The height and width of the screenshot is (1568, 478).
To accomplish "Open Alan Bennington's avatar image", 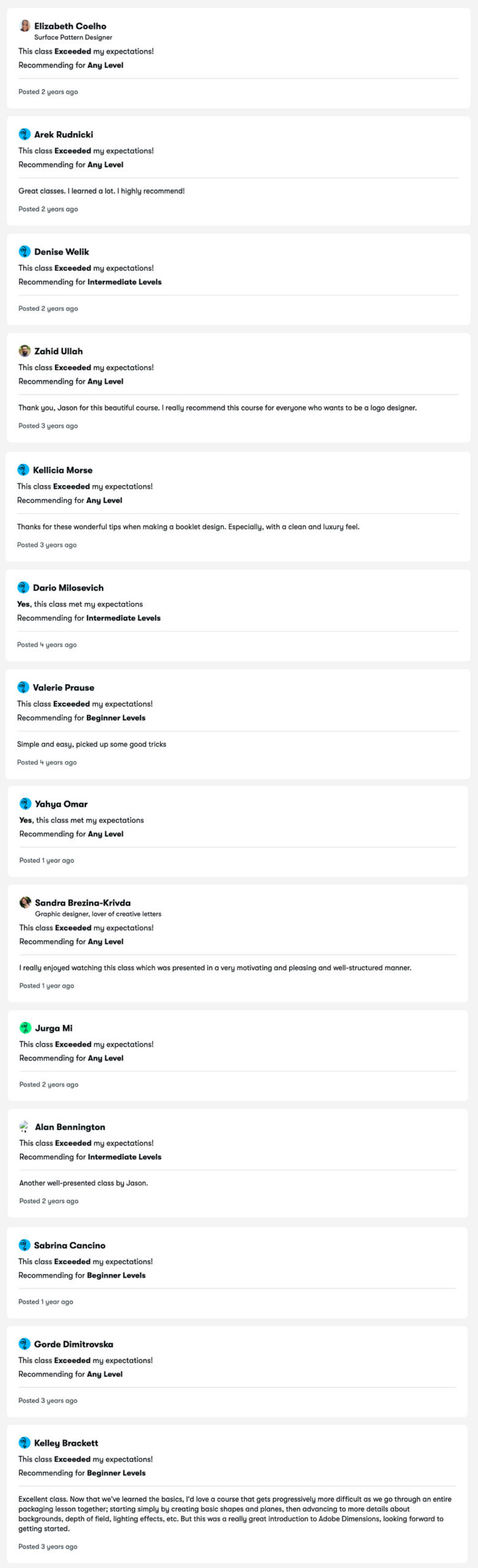I will pyautogui.click(x=25, y=1126).
